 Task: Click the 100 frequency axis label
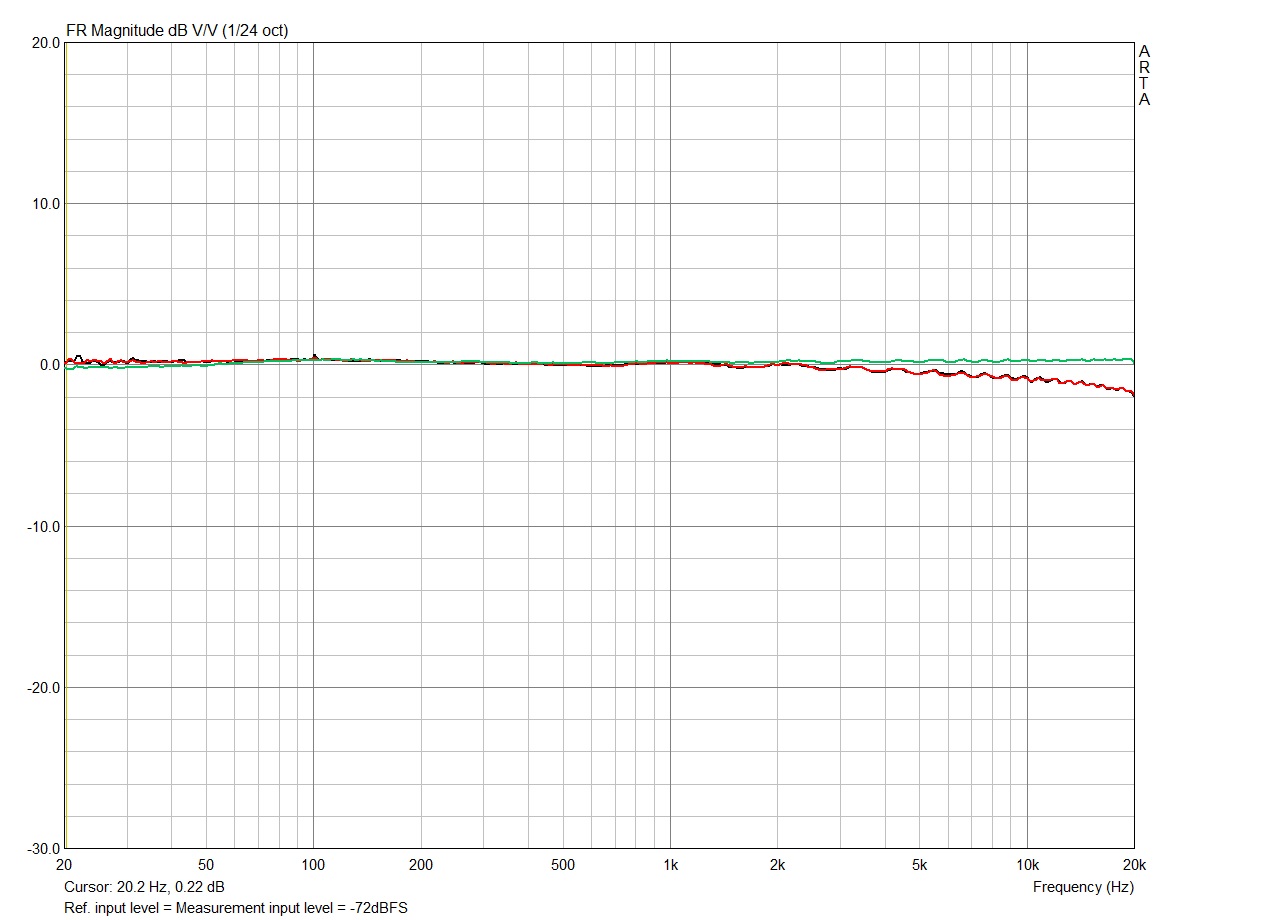point(313,865)
